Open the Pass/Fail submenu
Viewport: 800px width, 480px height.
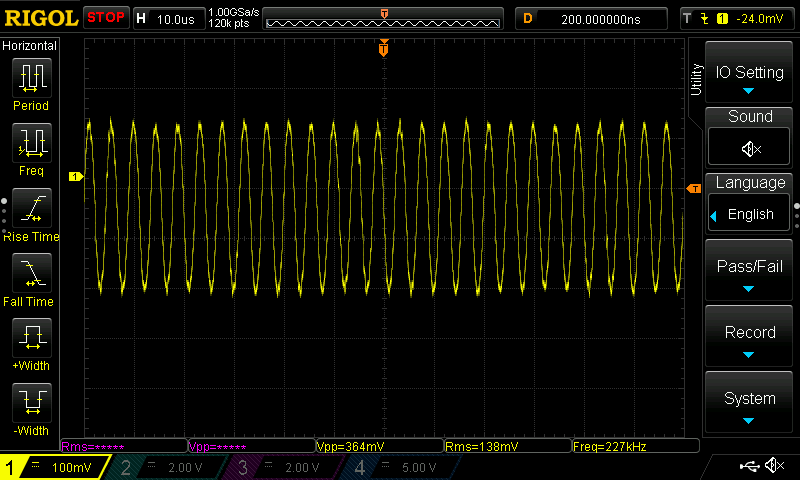(749, 270)
